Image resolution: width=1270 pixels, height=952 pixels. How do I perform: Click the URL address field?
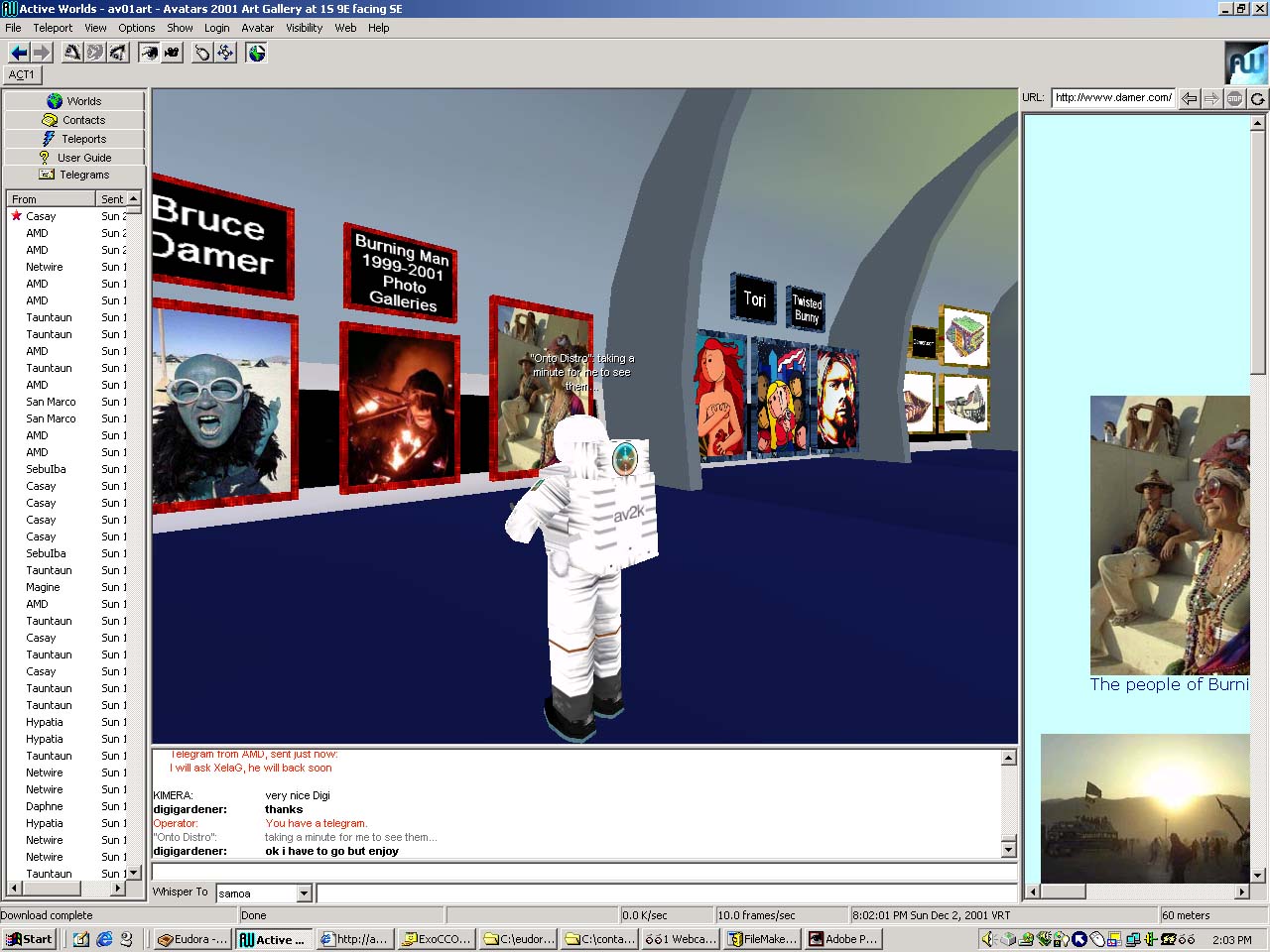tap(1112, 97)
